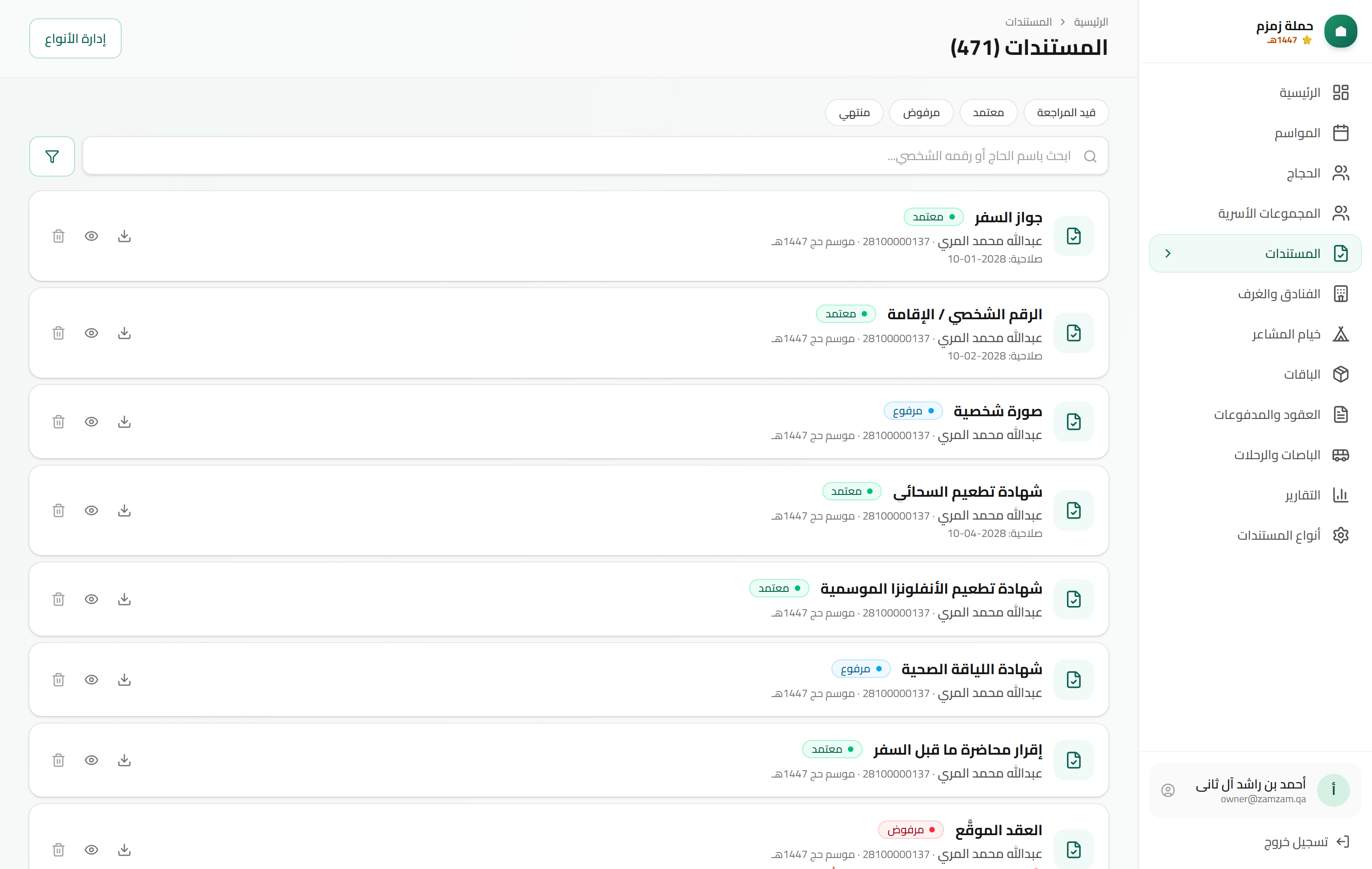Open the filter options button
This screenshot has width=1372, height=869.
coord(52,156)
